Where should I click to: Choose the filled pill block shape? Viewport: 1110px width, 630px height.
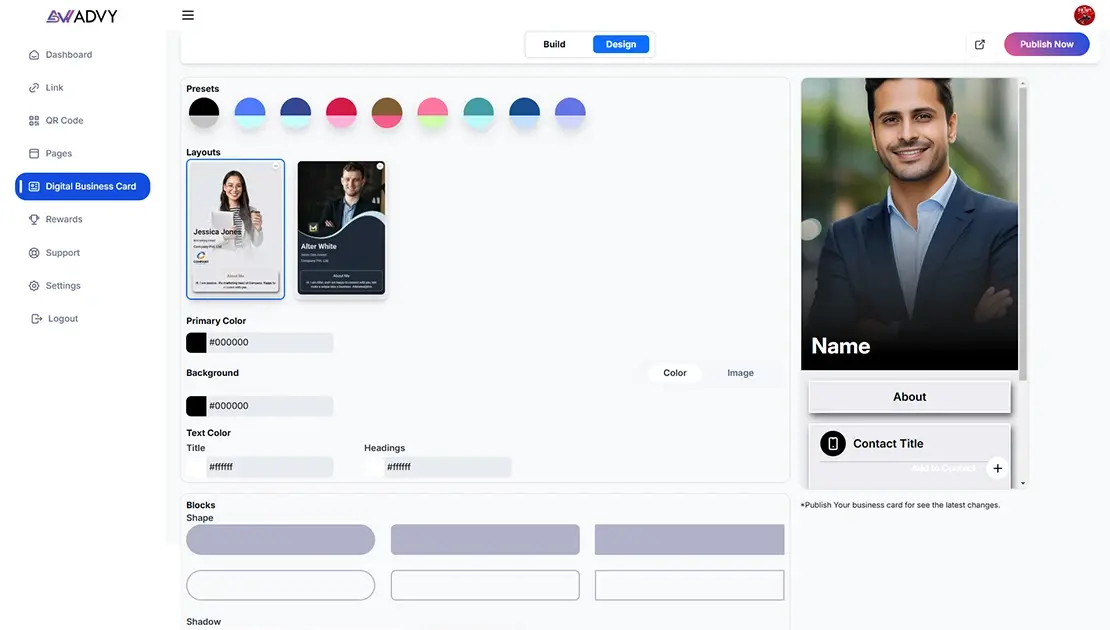pos(280,540)
